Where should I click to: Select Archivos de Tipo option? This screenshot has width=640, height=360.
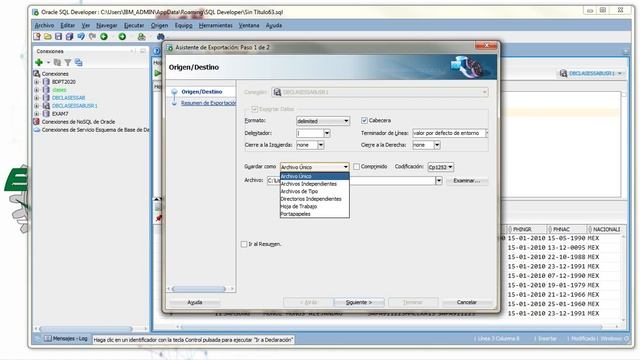[x=314, y=191]
